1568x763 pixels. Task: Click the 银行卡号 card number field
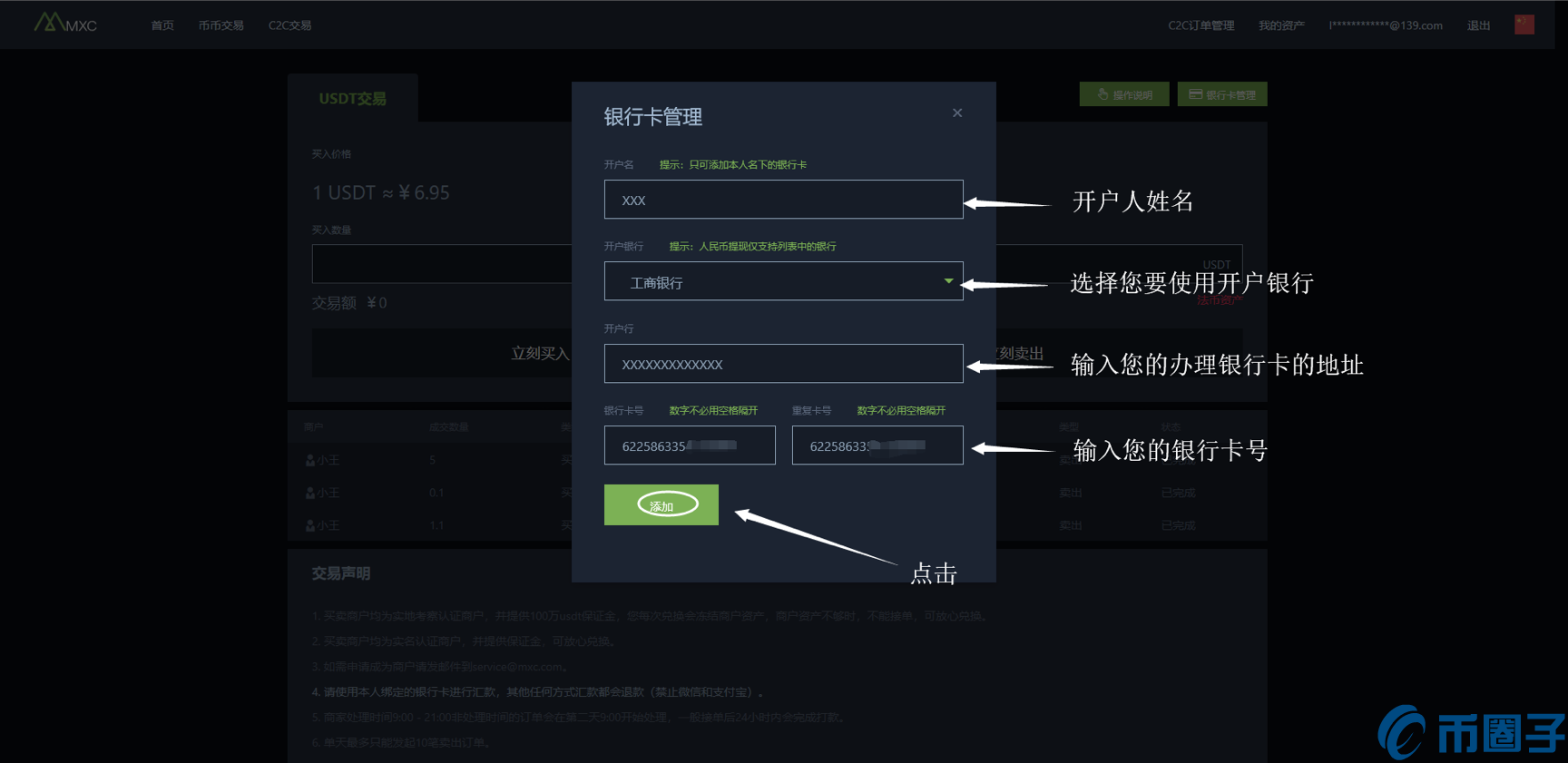coord(689,445)
